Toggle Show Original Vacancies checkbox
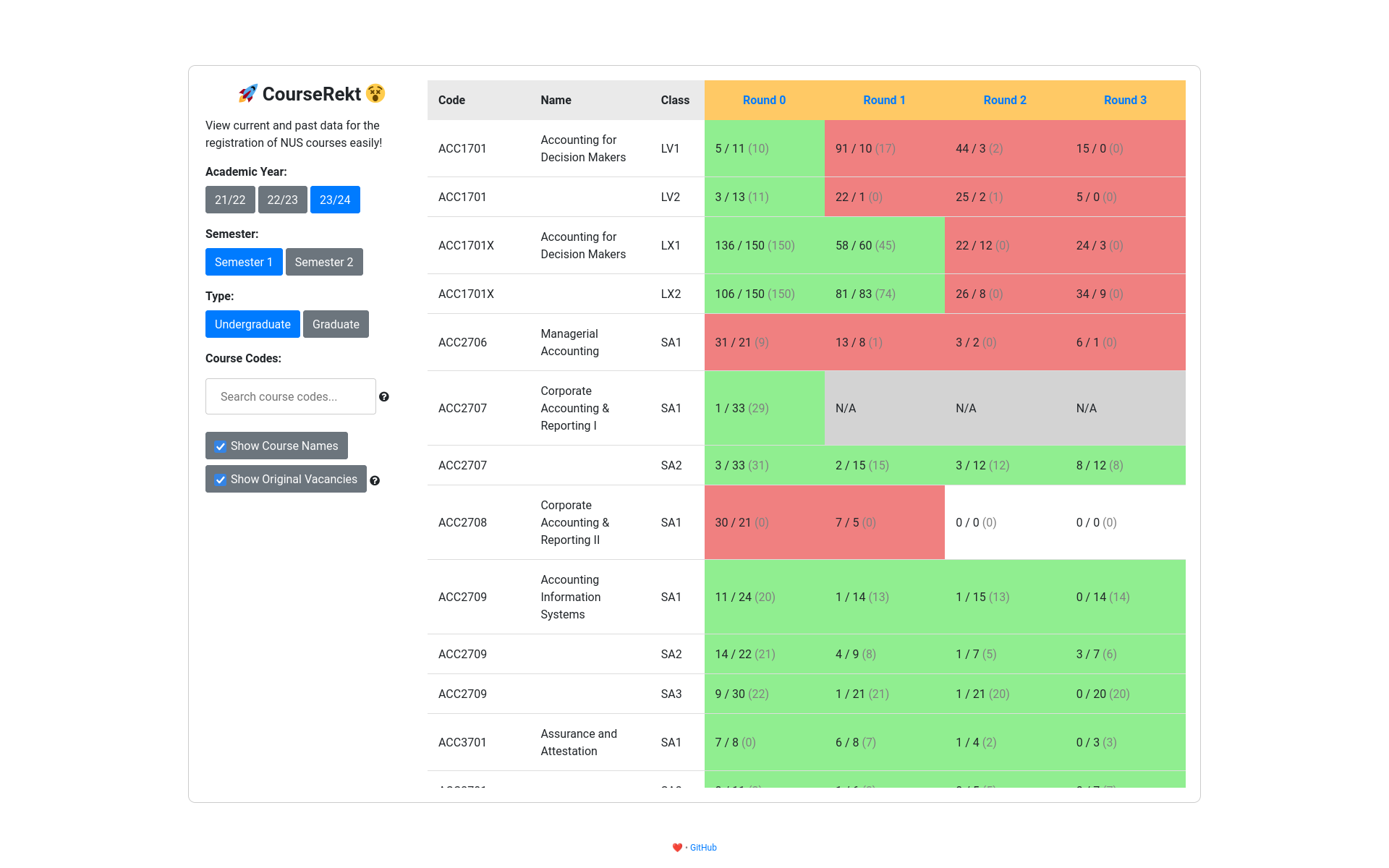This screenshot has width=1389, height=868. (221, 480)
